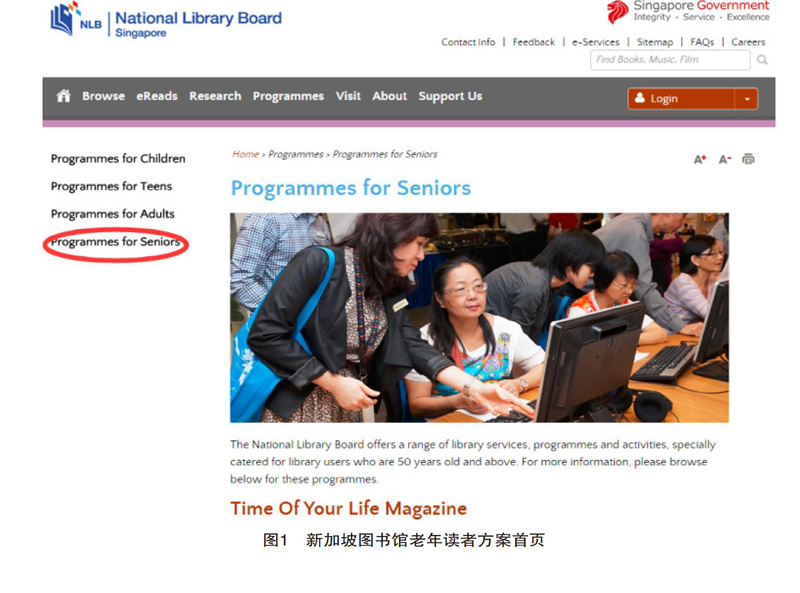Click the Time Of Your Life Magazine heading

(x=348, y=508)
